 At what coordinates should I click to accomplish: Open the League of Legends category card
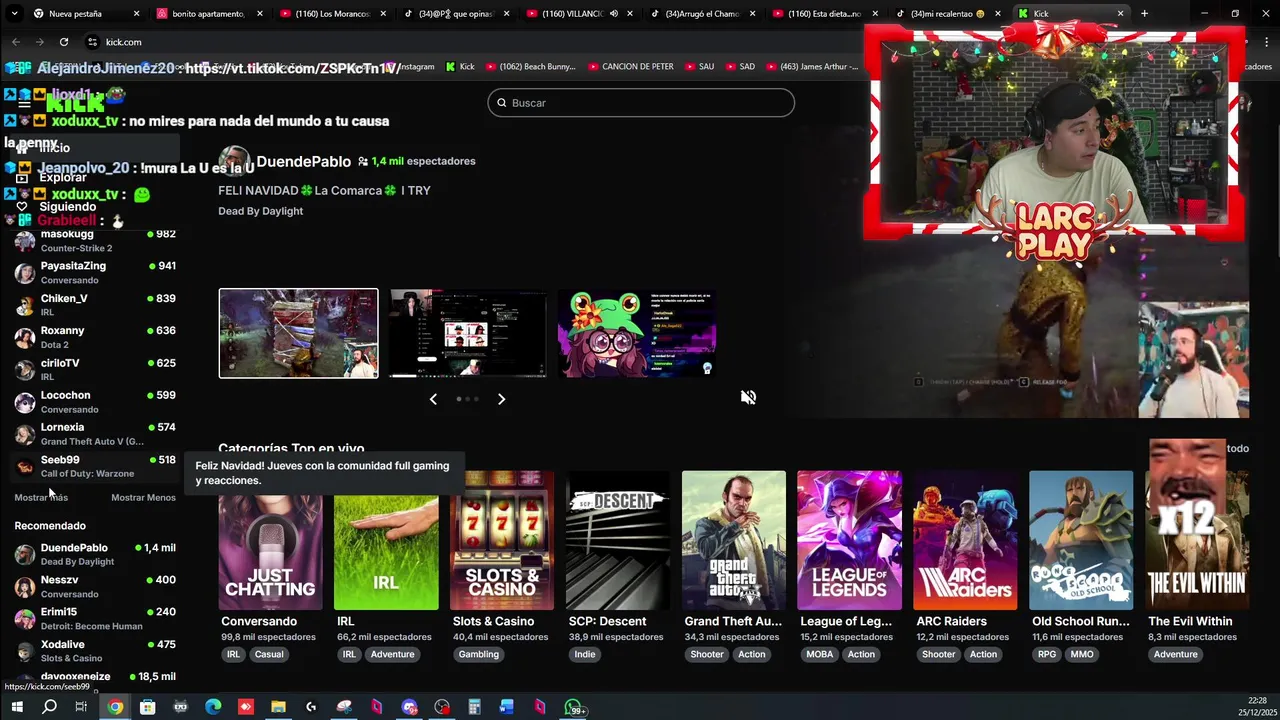(849, 540)
